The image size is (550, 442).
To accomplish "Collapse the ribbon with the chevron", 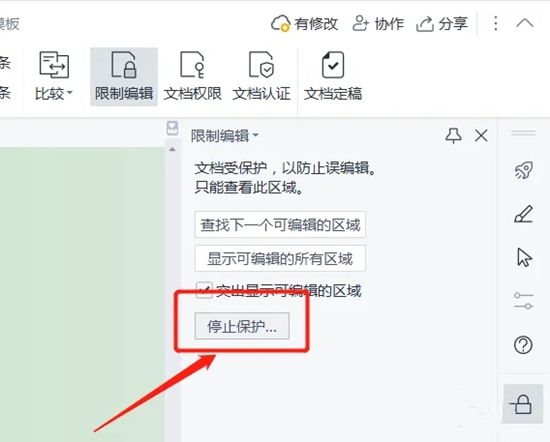I will (x=525, y=24).
